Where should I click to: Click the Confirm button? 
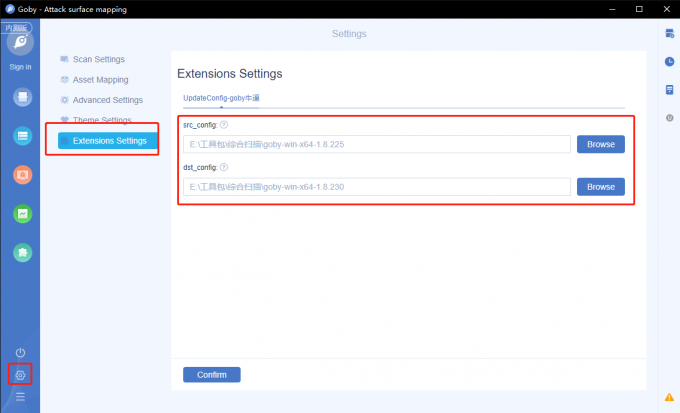212,375
